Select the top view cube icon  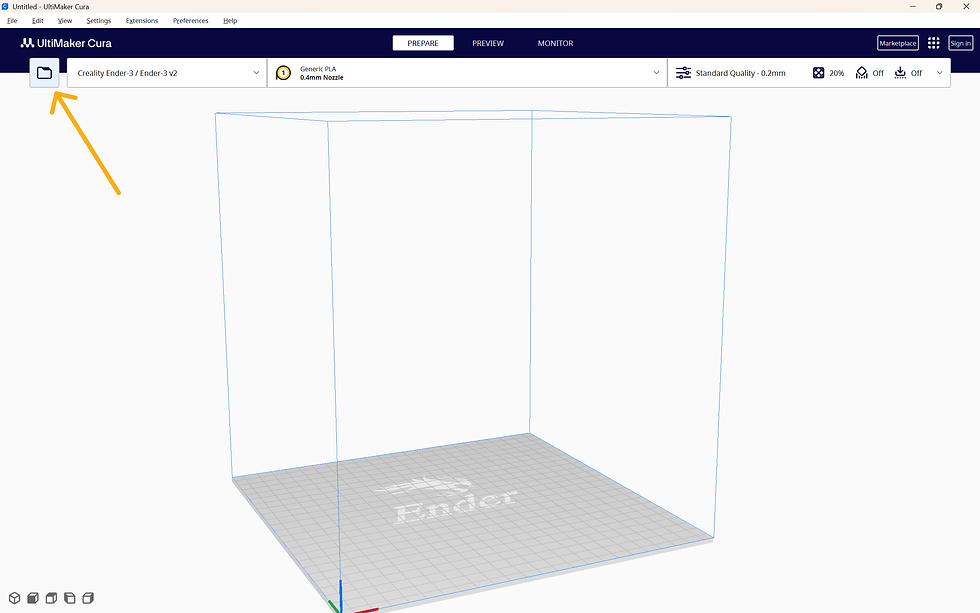(51, 597)
